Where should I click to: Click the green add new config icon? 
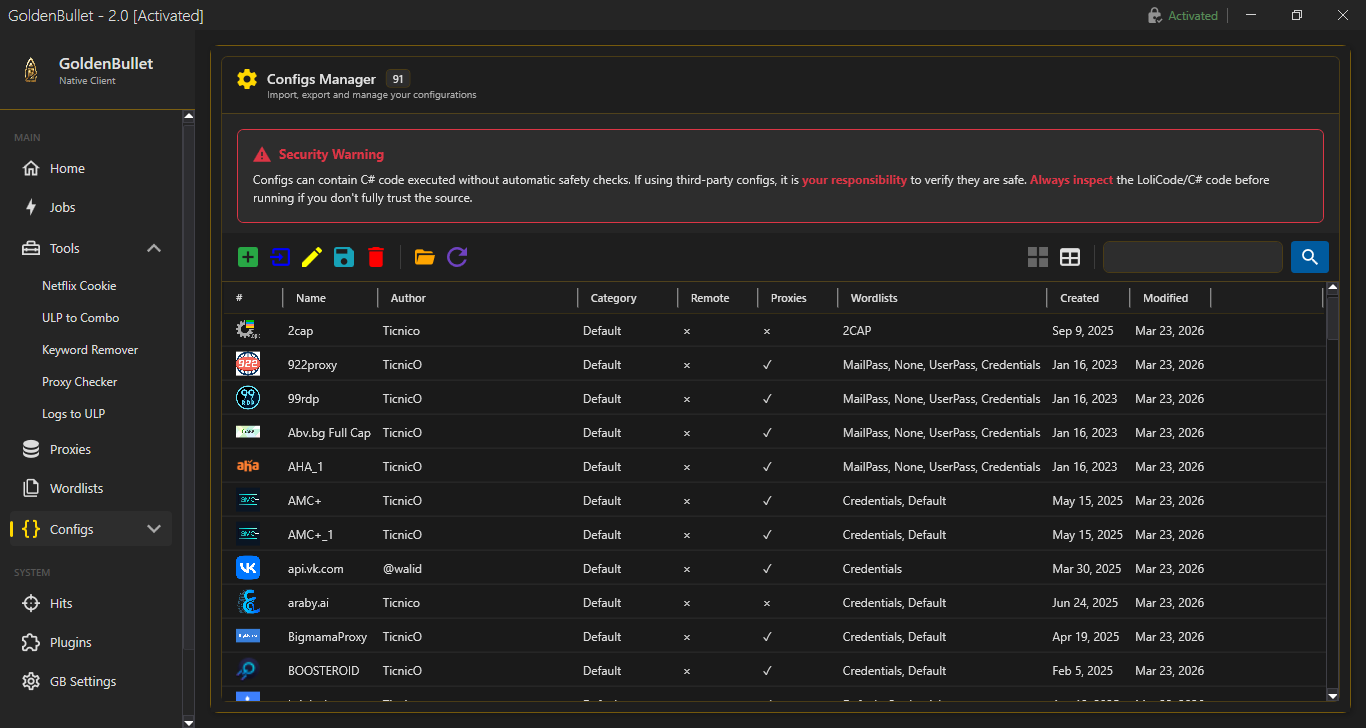(x=248, y=257)
